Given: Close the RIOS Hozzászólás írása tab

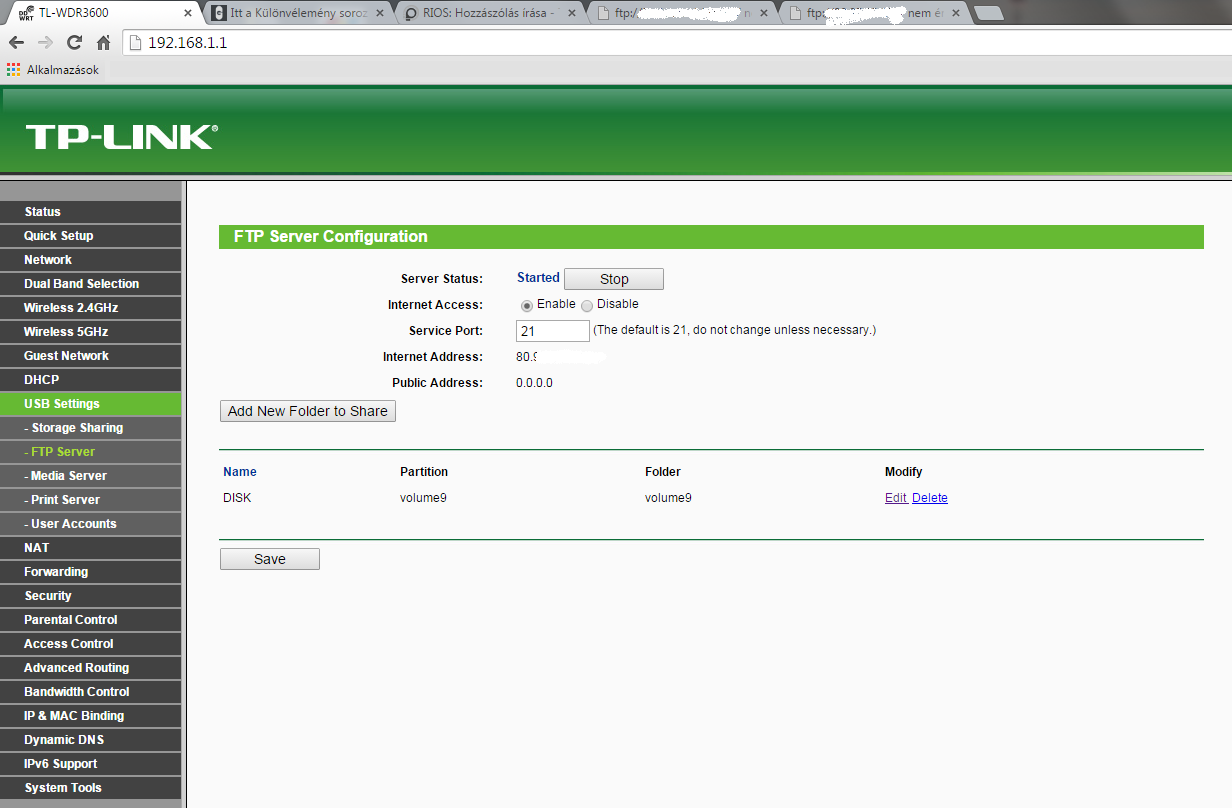Looking at the screenshot, I should (572, 13).
